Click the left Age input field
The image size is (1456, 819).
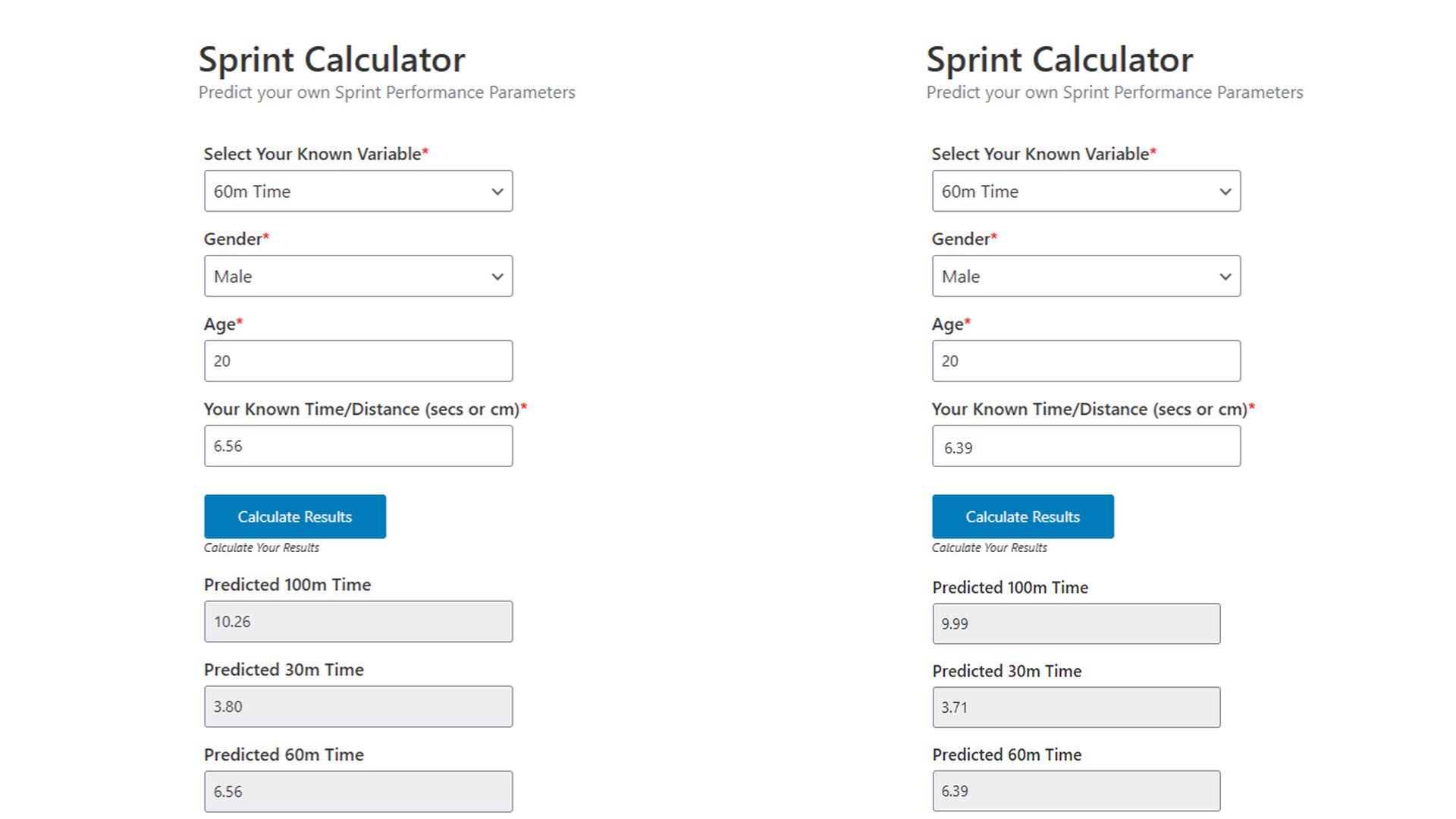pyautogui.click(x=358, y=361)
